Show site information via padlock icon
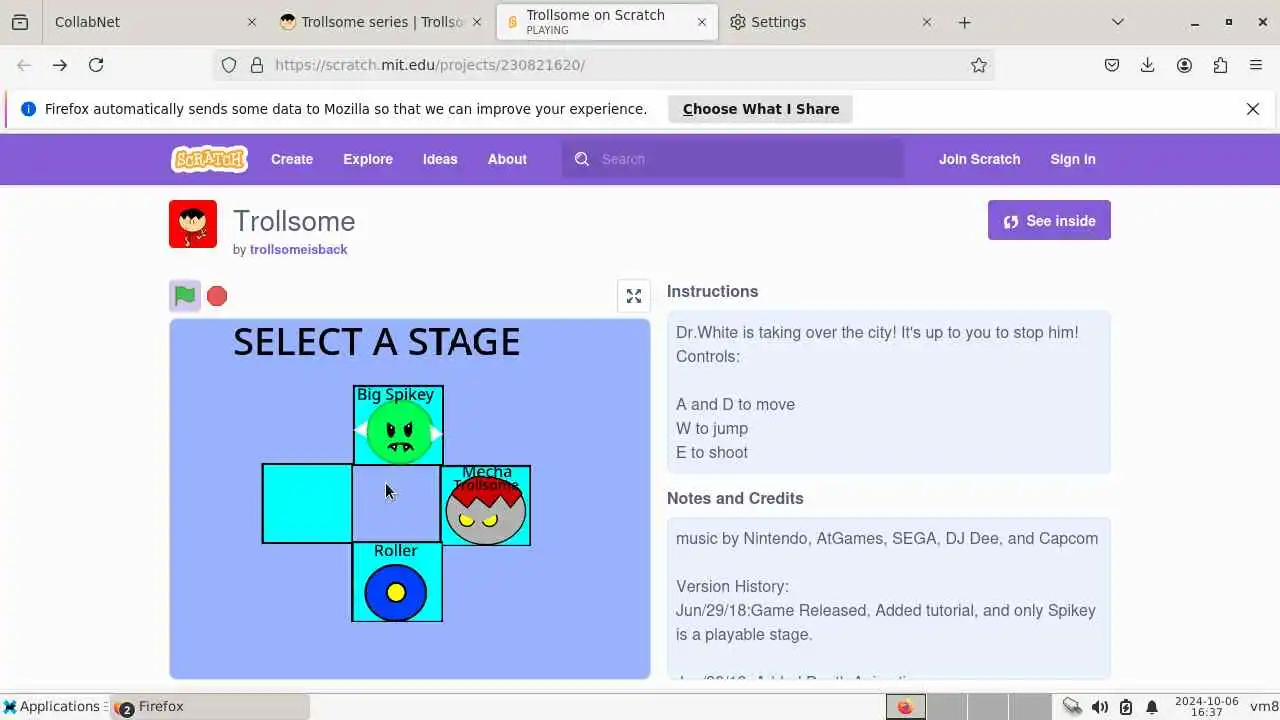This screenshot has width=1280, height=720. click(257, 65)
